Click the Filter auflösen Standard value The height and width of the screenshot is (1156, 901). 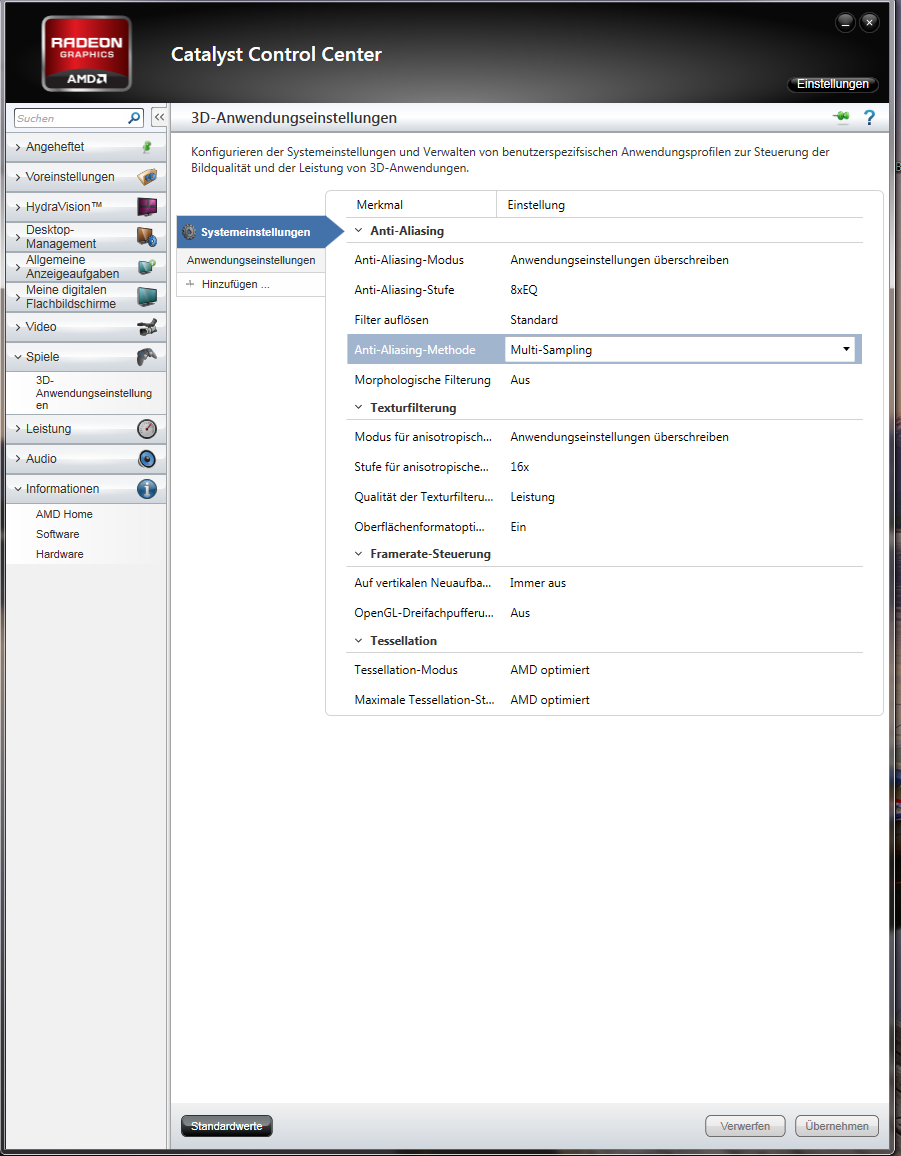(534, 319)
